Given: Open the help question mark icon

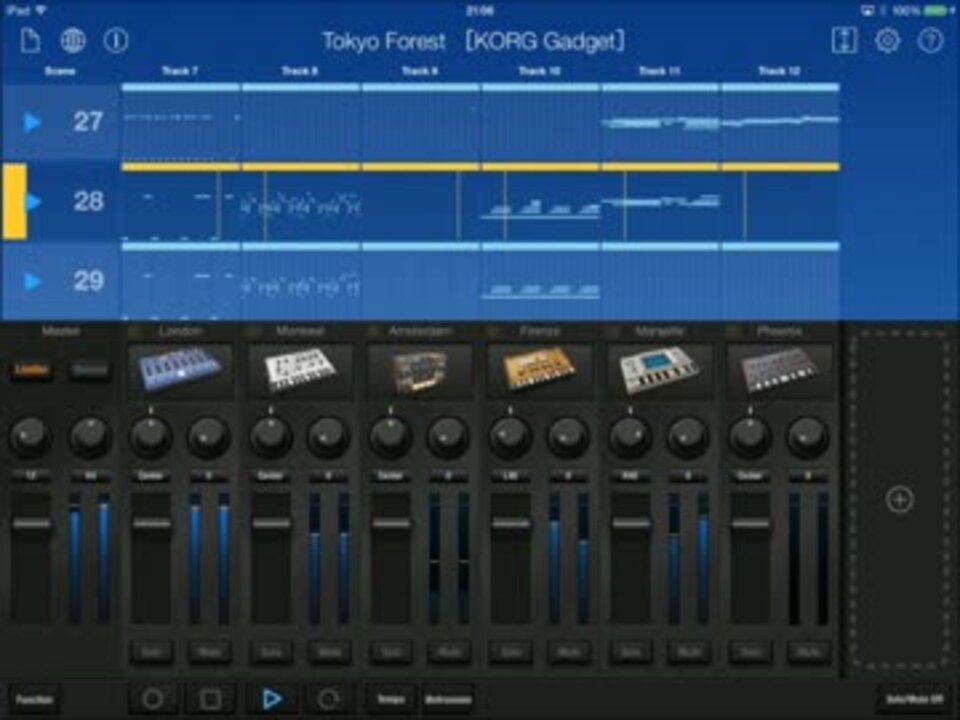Looking at the screenshot, I should 930,41.
